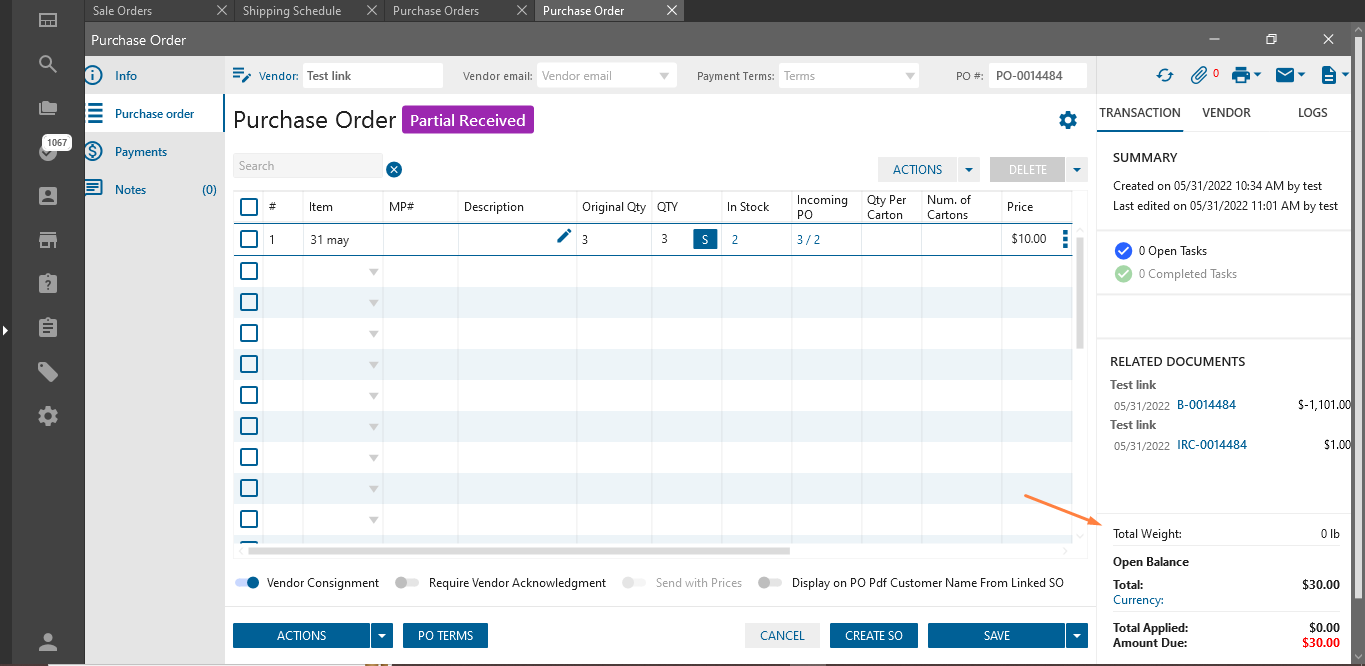This screenshot has height=666, width=1365.
Task: Click the email envelope icon
Action: coord(1285,75)
